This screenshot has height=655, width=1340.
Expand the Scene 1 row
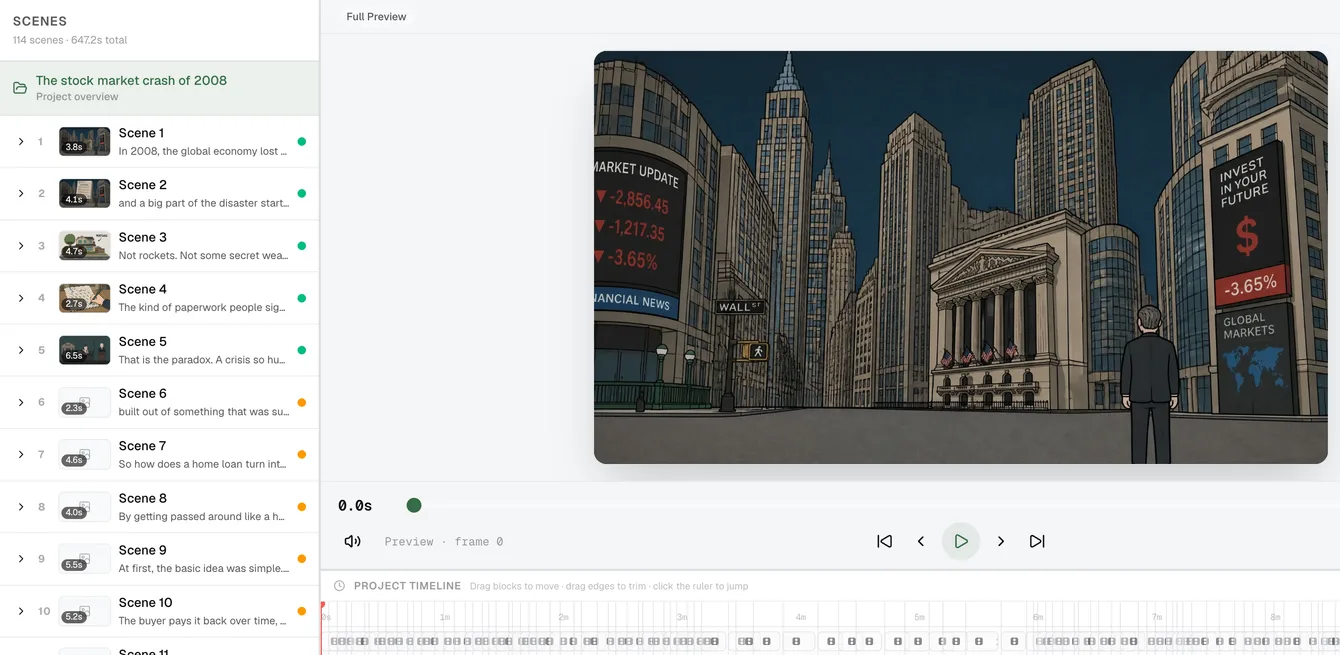pyautogui.click(x=21, y=142)
